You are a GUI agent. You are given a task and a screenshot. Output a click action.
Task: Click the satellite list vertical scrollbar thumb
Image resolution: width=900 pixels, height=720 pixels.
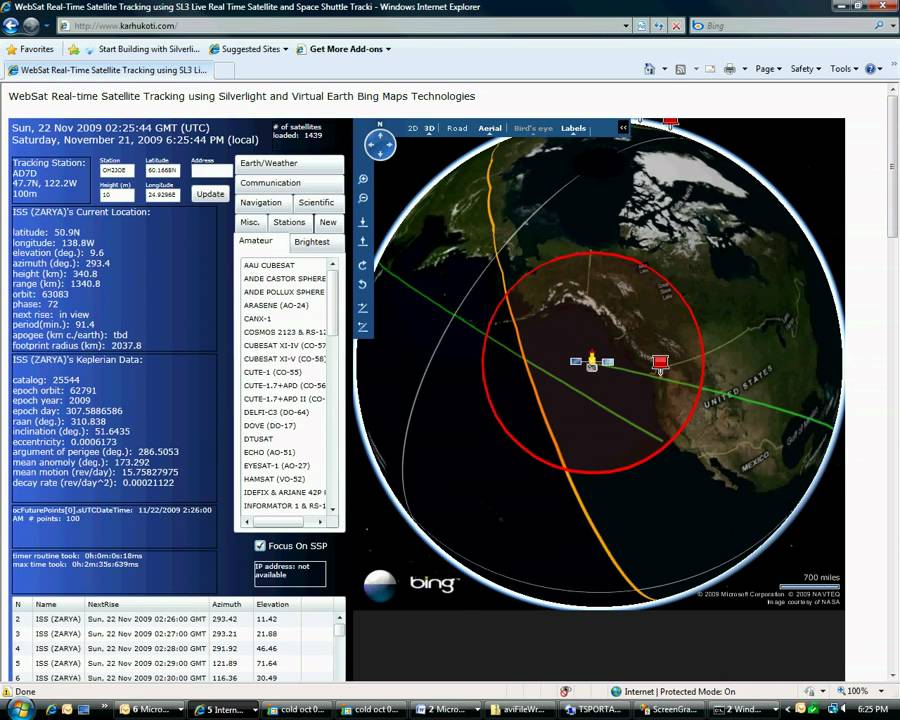coord(332,303)
